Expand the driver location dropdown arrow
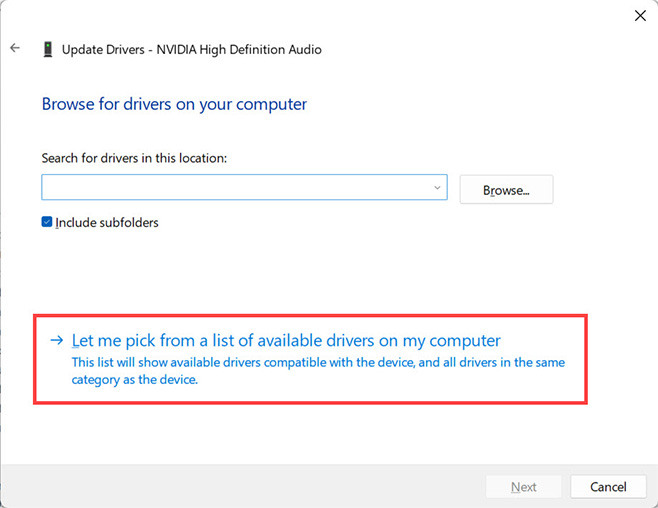Viewport: 658px width, 508px height. click(x=438, y=188)
